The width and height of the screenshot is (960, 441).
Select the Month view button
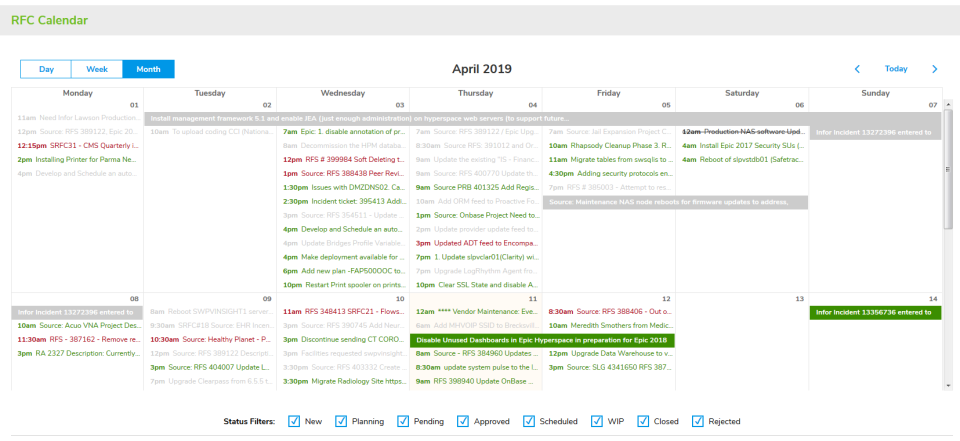[148, 69]
